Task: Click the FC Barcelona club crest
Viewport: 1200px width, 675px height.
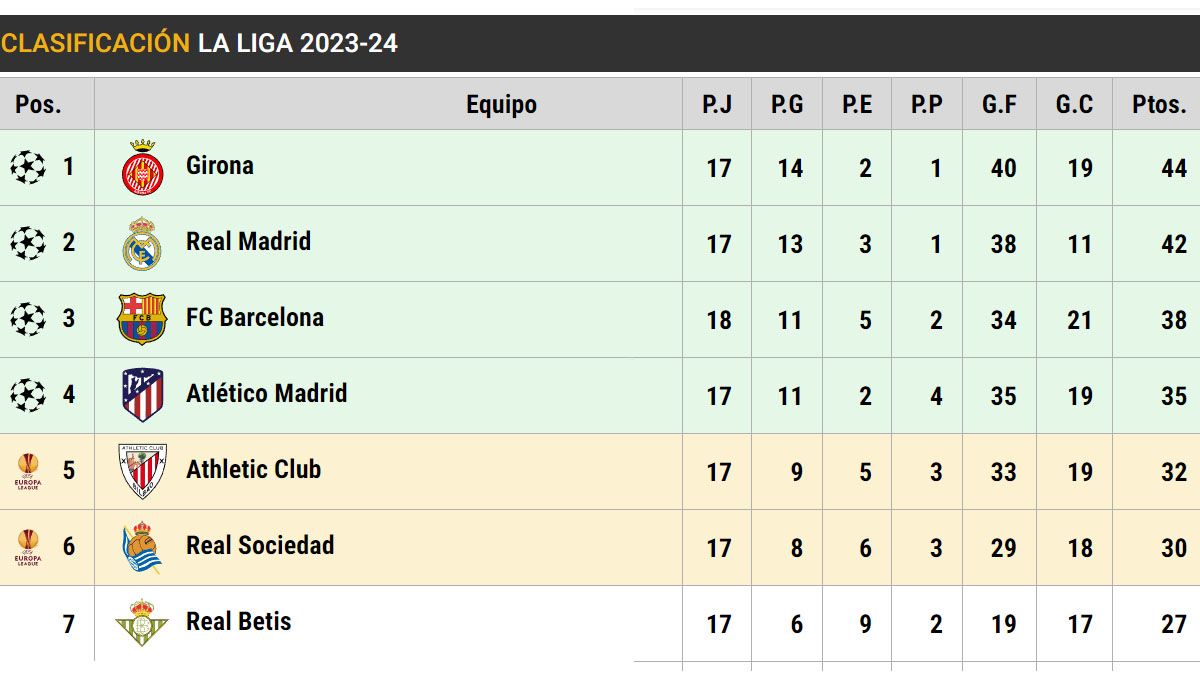Action: click(x=142, y=319)
